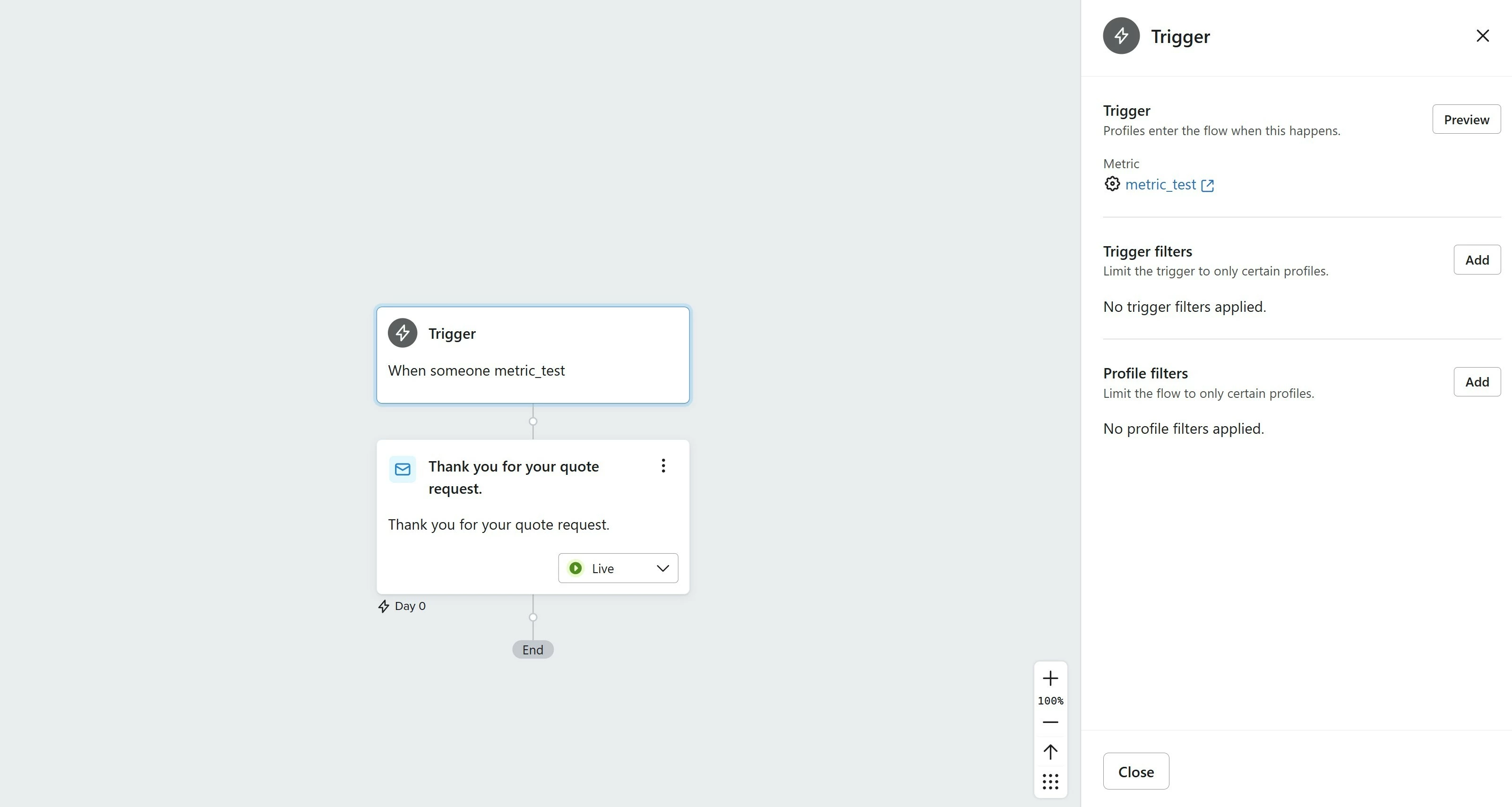The height and width of the screenshot is (807, 1512).
Task: Click 'When someone metric_test' text
Action: [x=476, y=370]
